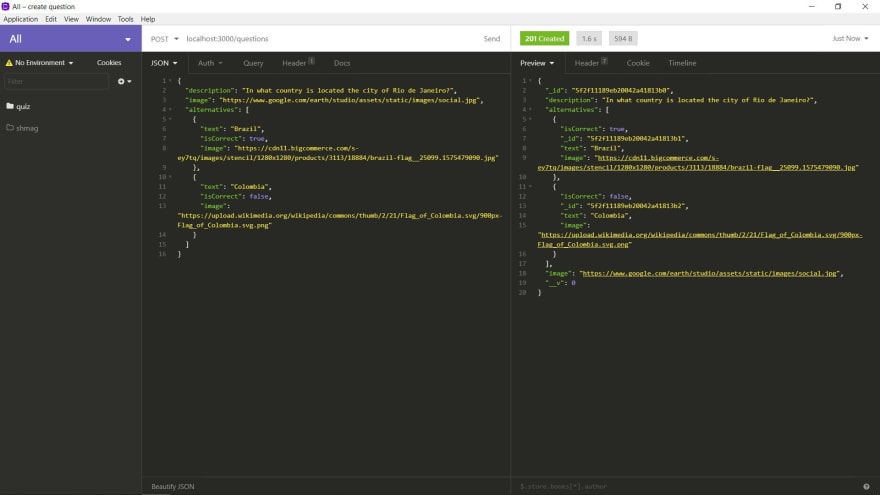Open the google earth social.jpg link in response
Image resolution: width=880 pixels, height=495 pixels.
point(709,273)
